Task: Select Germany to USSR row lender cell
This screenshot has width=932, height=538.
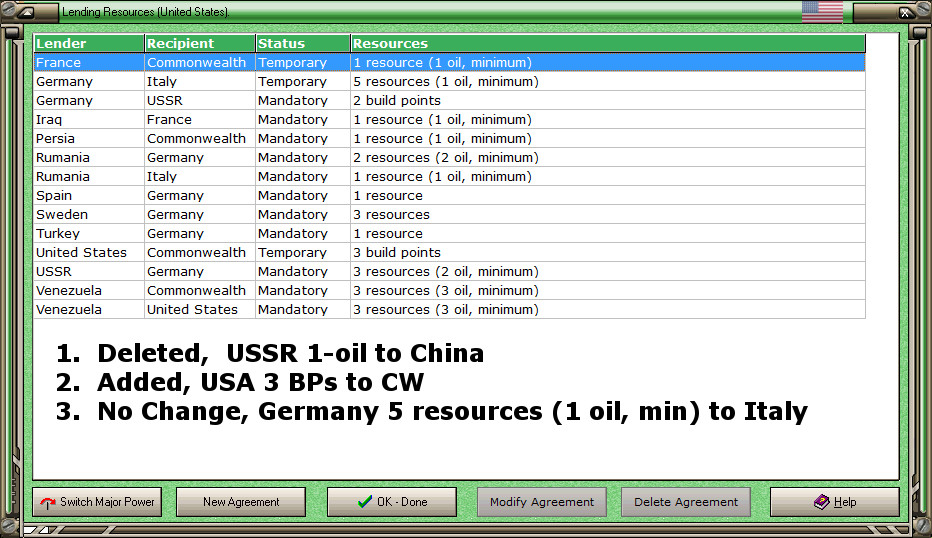Action: 89,100
